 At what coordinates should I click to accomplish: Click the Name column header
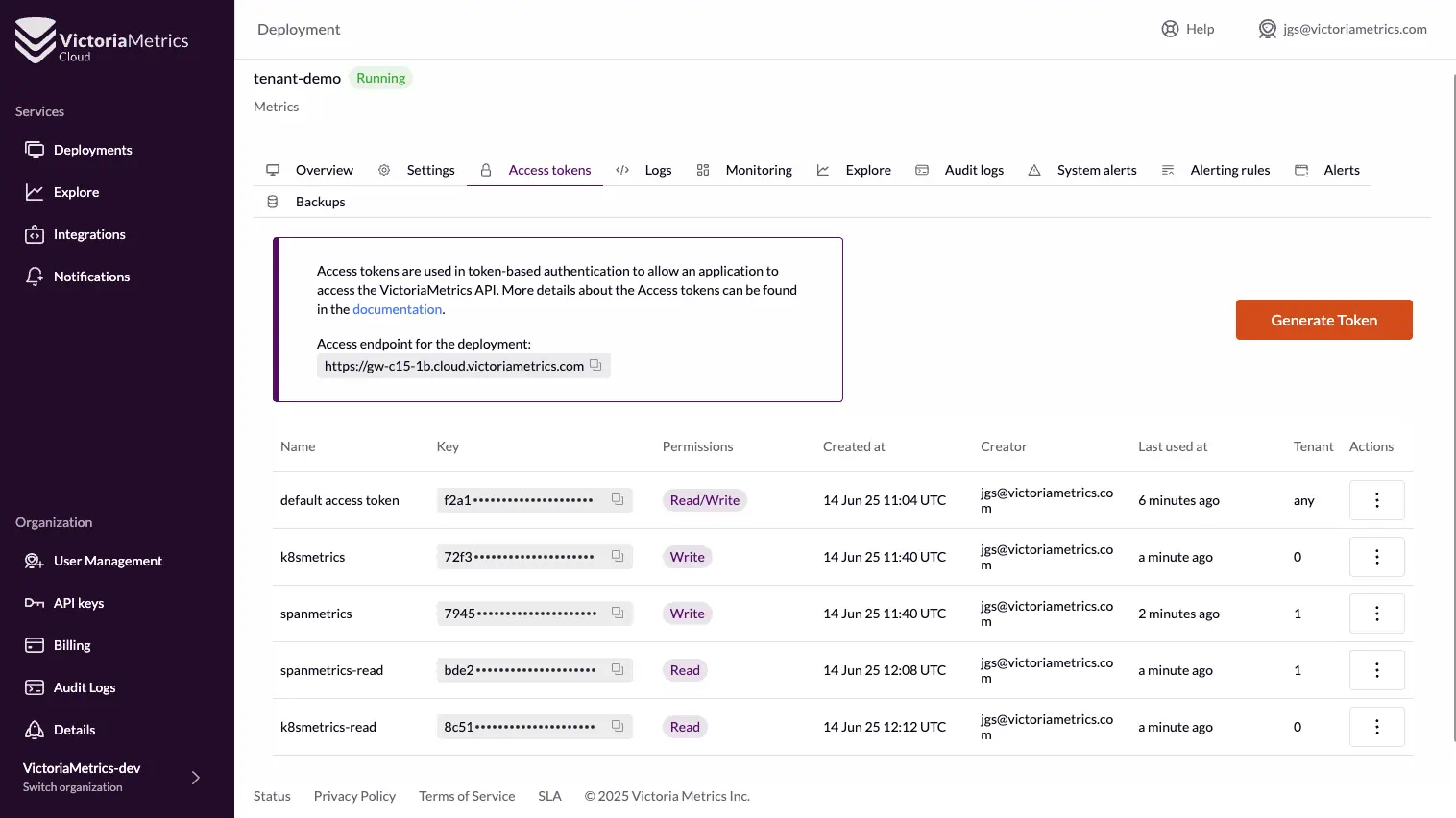click(x=298, y=446)
